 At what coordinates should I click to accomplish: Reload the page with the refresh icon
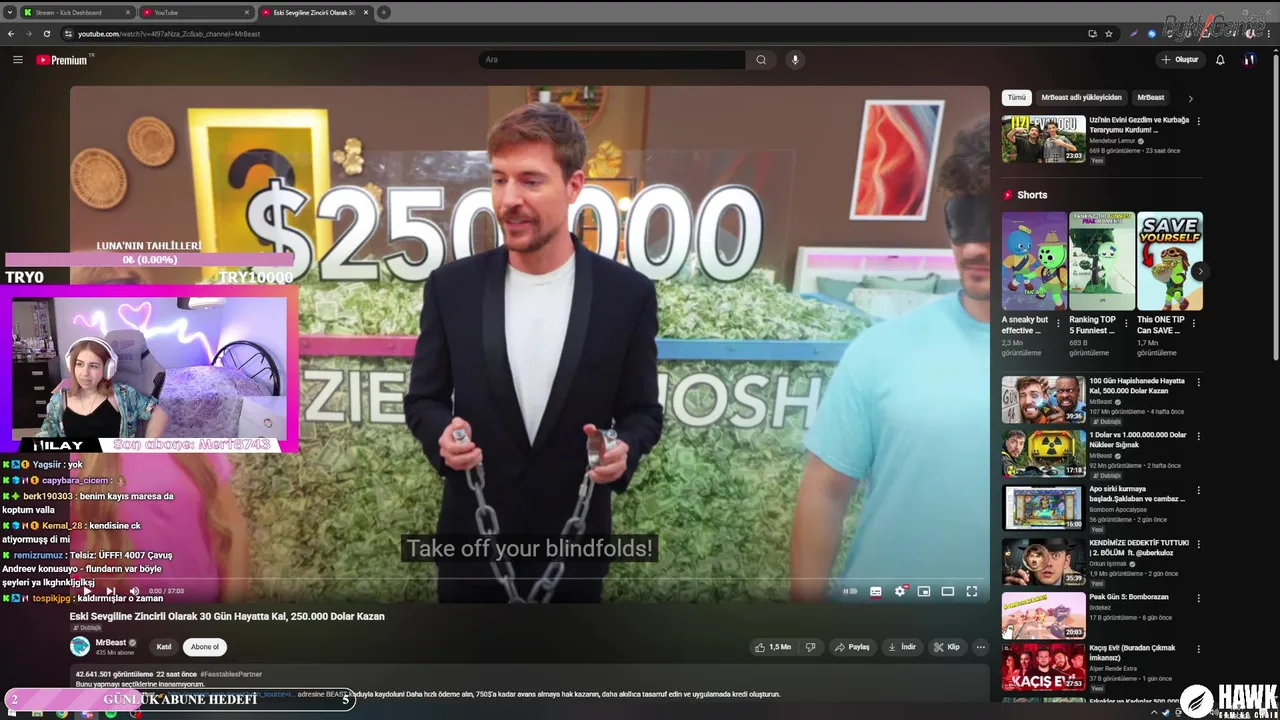[46, 33]
